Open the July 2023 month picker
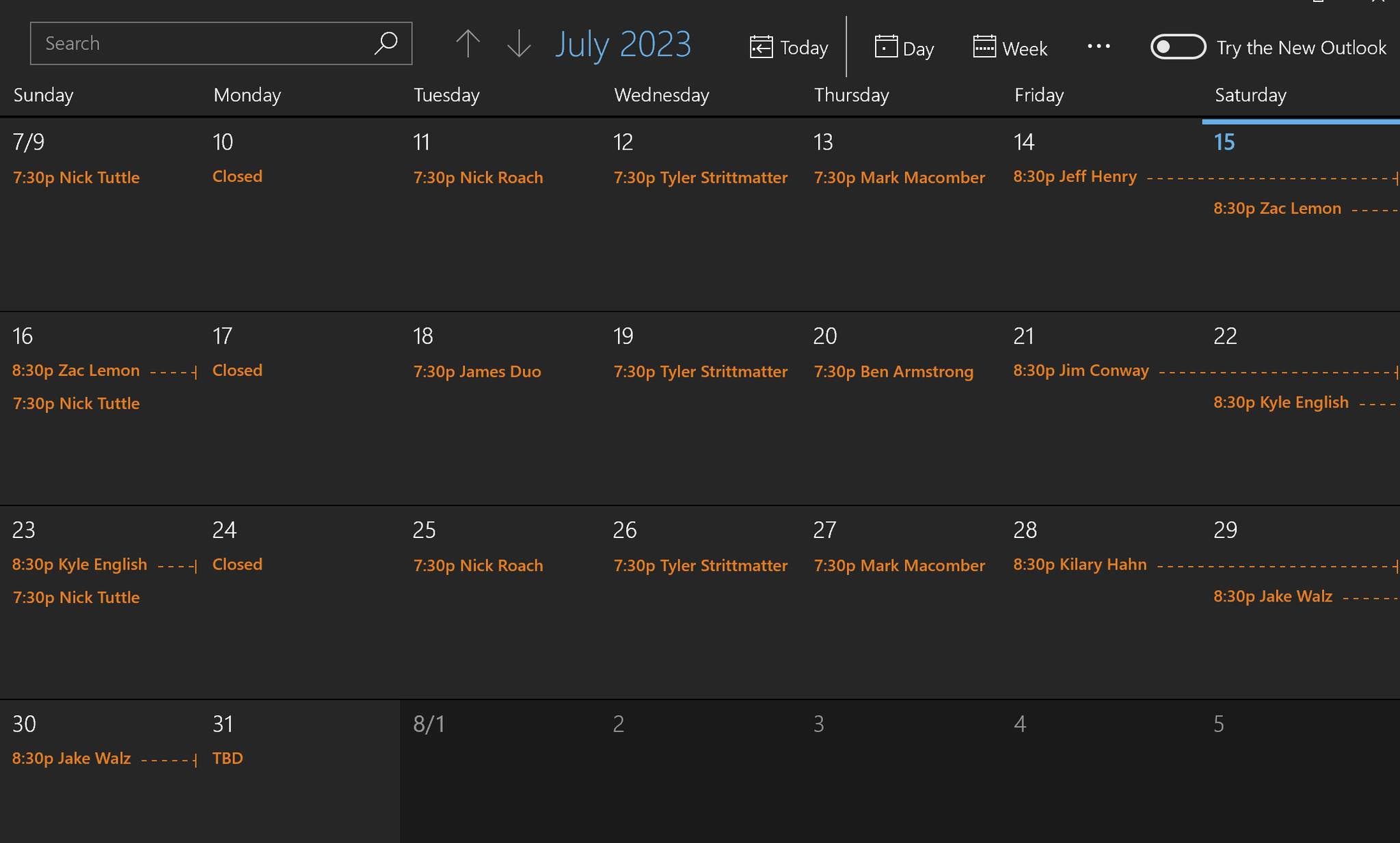This screenshot has width=1400, height=843. pos(623,44)
